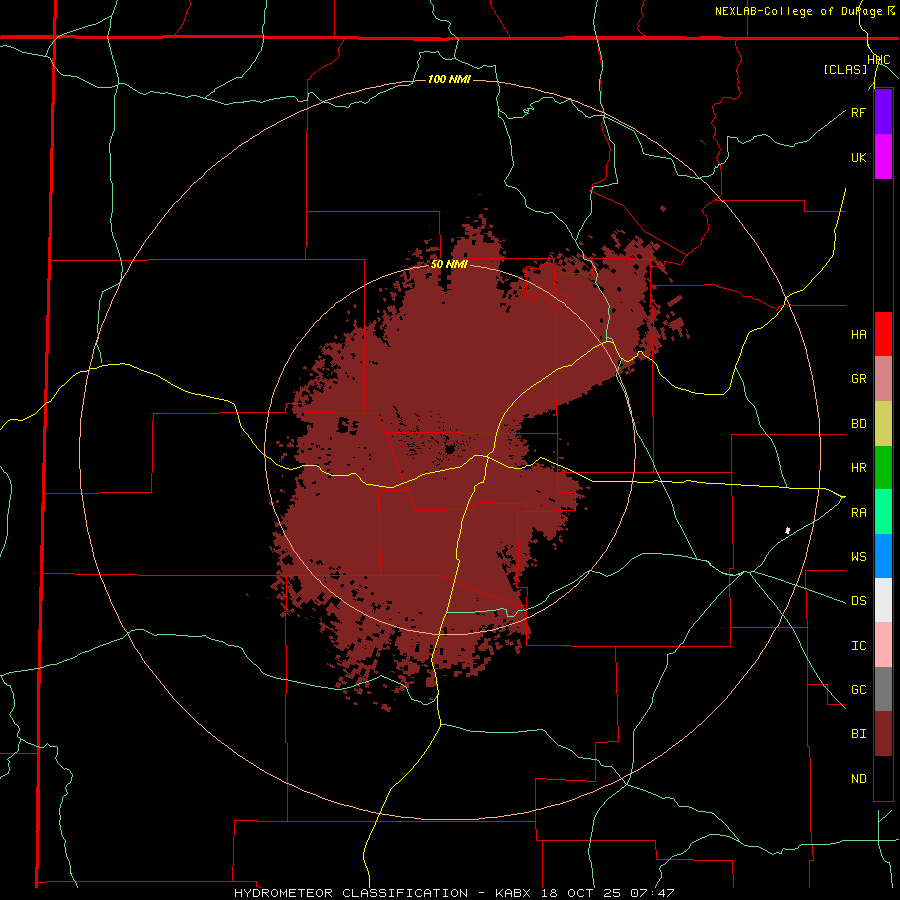
Task: Click the DS legend label
Action: click(858, 601)
